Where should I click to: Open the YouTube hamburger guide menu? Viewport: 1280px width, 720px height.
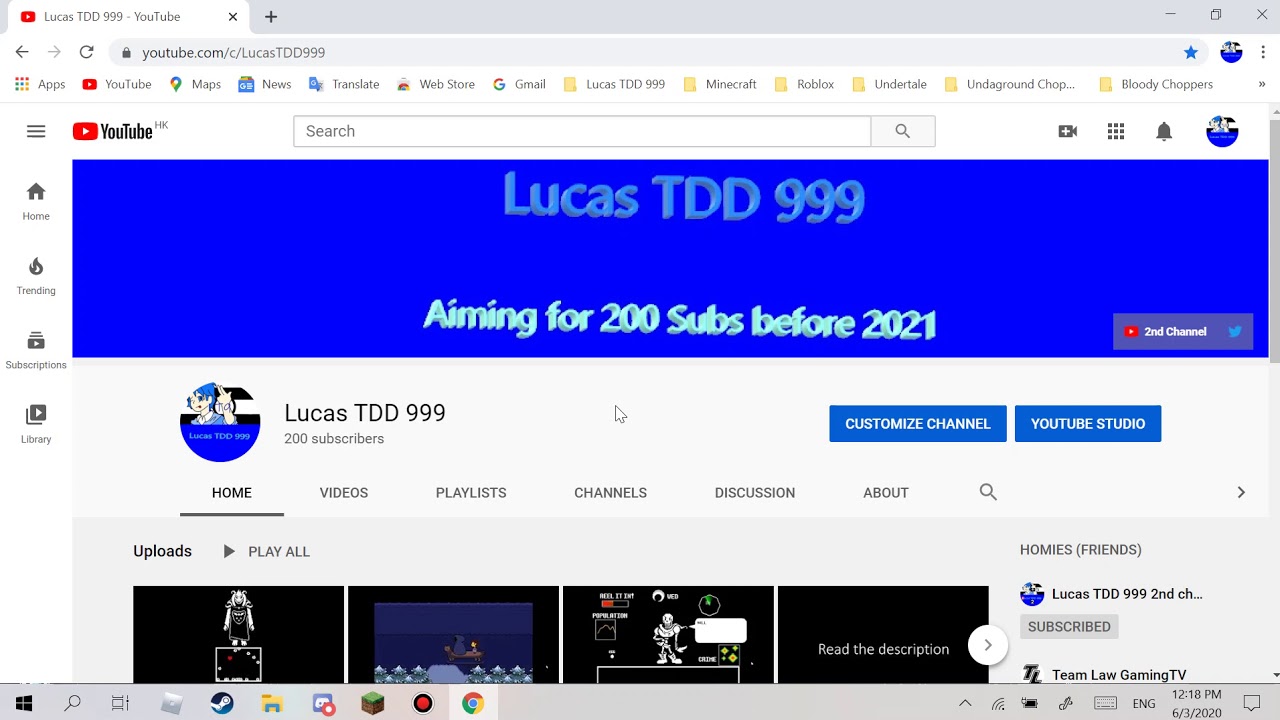36,131
